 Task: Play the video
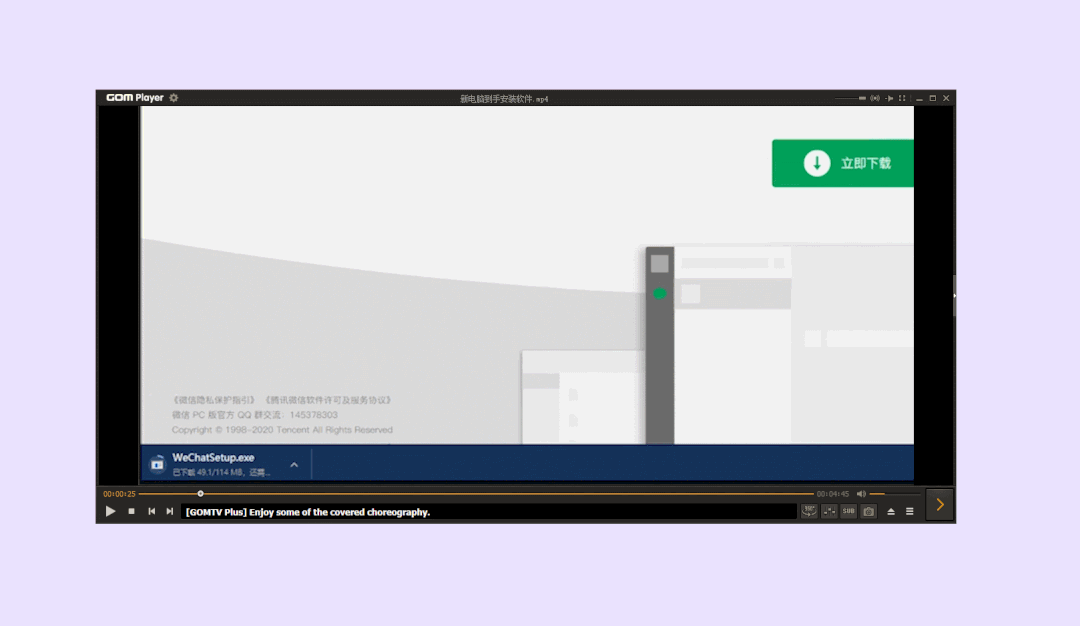pyautogui.click(x=110, y=512)
